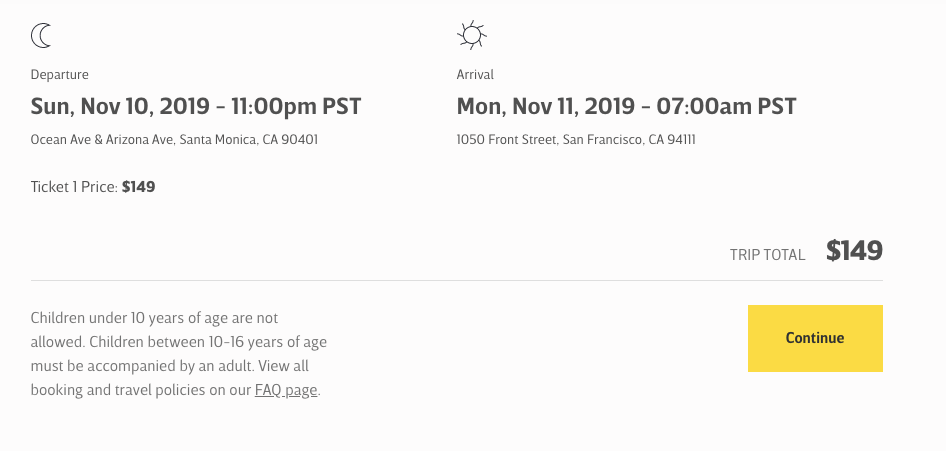Click the crescent moon departure icon

coord(41,36)
